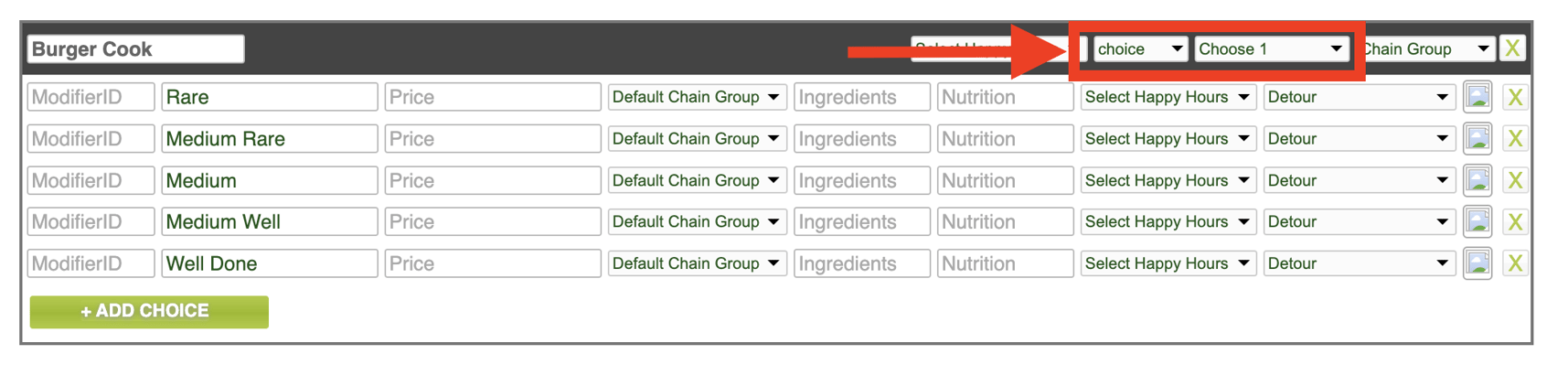This screenshot has width=1568, height=375.
Task: Click the image icon for Medium Rare row
Action: (1477, 139)
